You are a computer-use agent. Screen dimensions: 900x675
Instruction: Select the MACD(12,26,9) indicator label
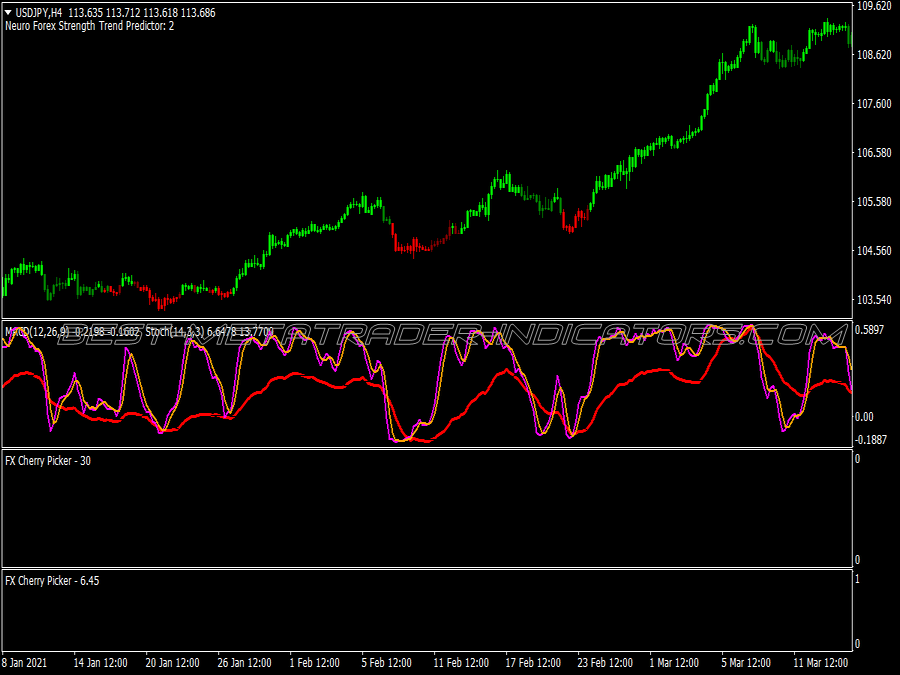[37, 331]
